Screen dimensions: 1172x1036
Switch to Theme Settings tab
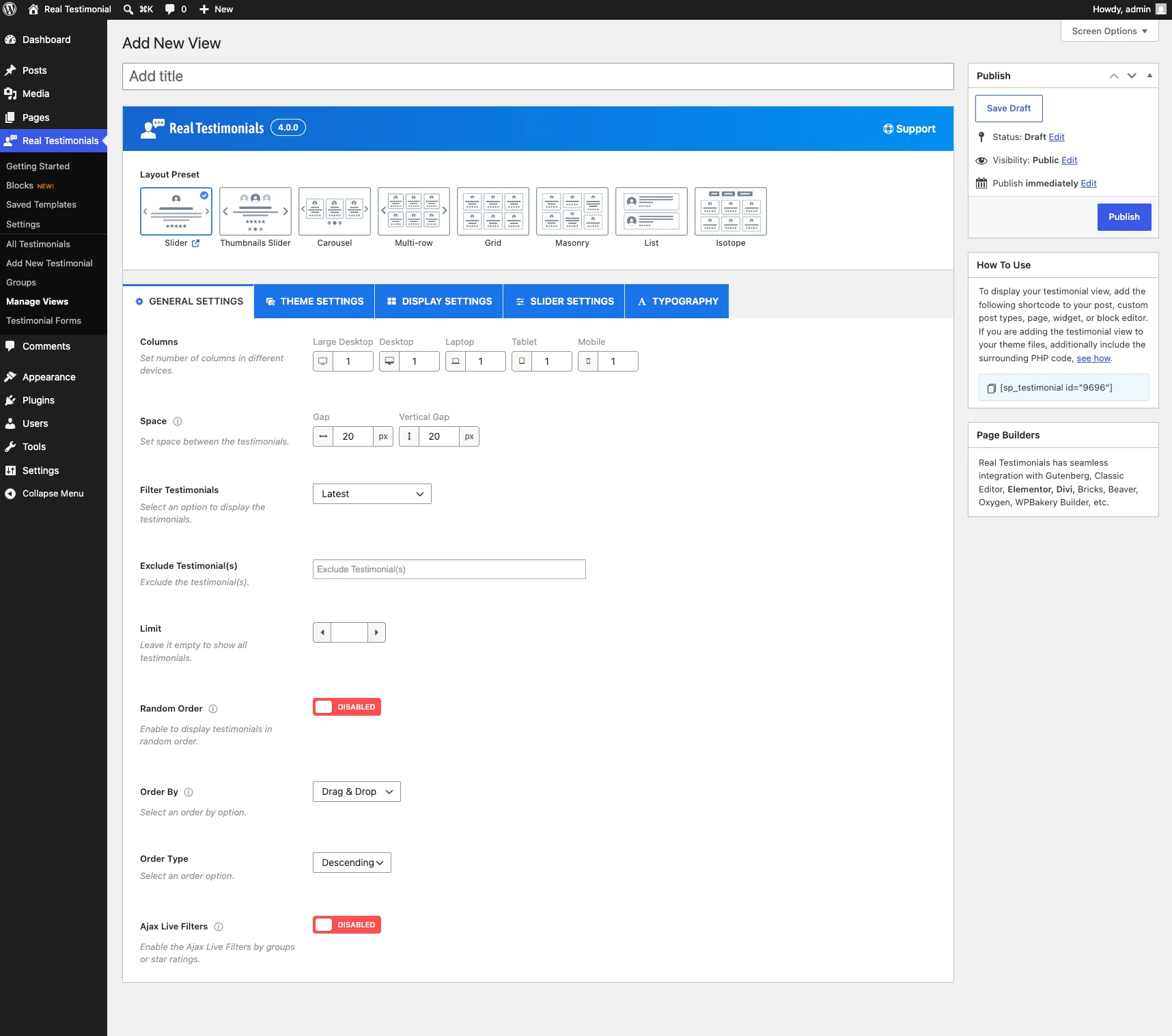click(314, 301)
